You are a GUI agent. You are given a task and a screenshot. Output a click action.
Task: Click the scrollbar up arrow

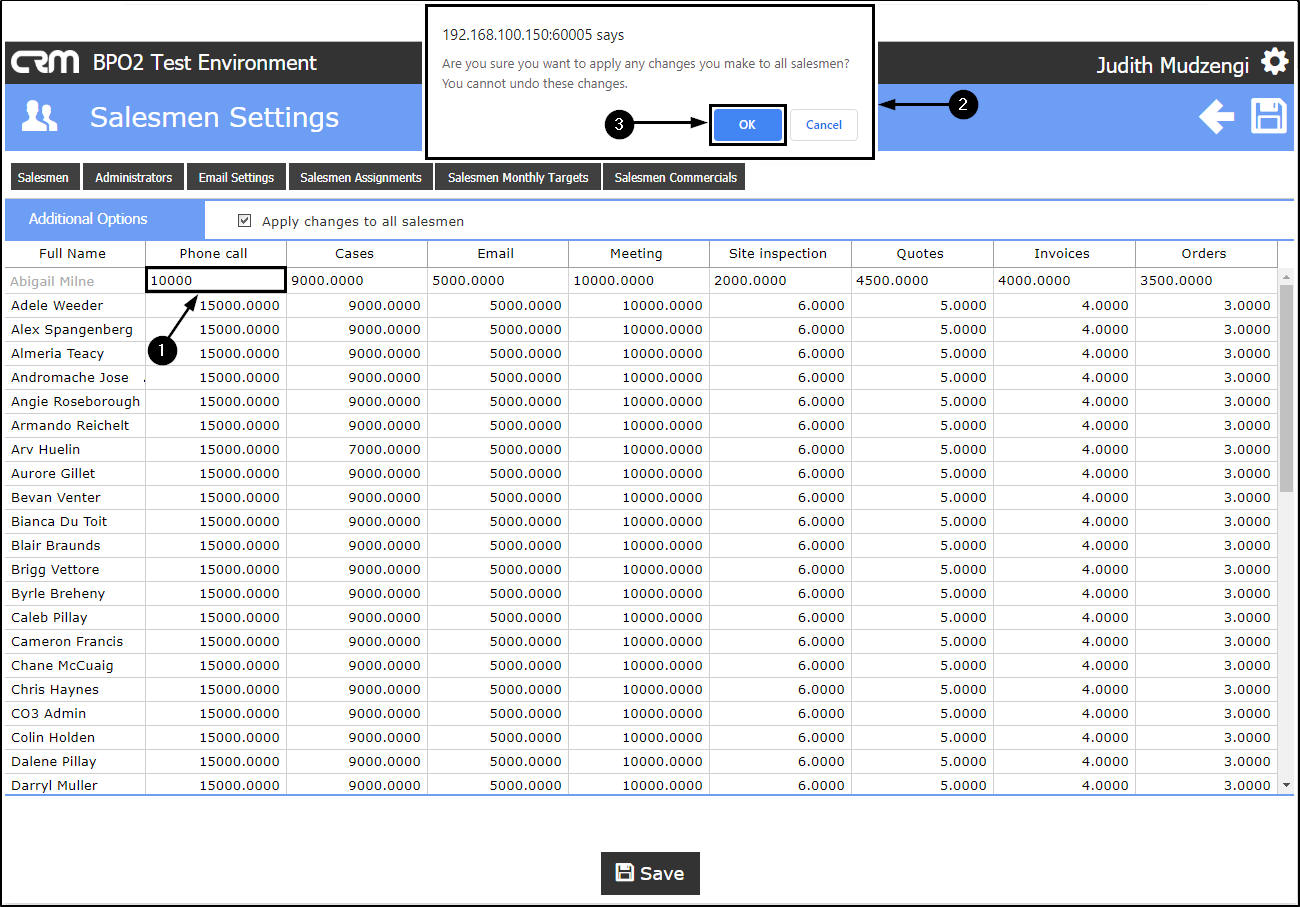click(x=1286, y=276)
